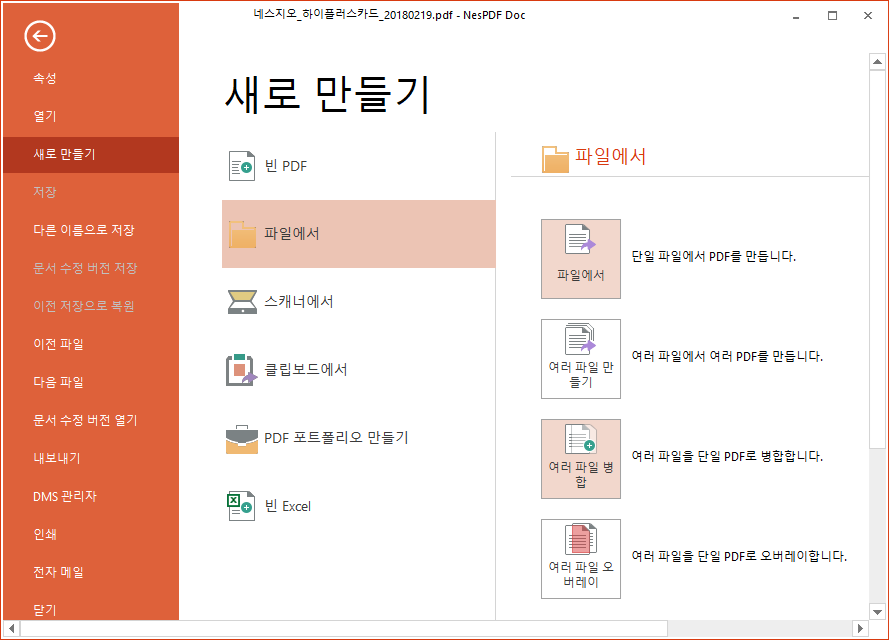Click the clipboard icon for 클립보드에서
The width and height of the screenshot is (889, 640).
(242, 370)
